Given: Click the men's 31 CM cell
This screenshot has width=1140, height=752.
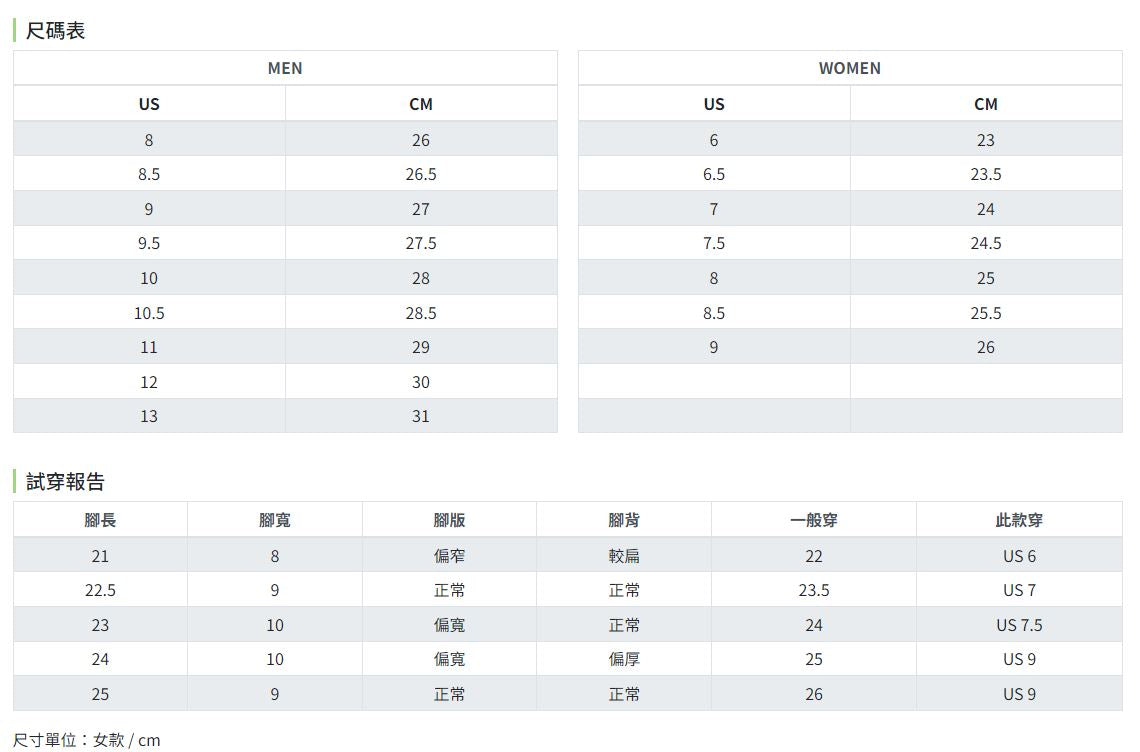Looking at the screenshot, I should 421,416.
